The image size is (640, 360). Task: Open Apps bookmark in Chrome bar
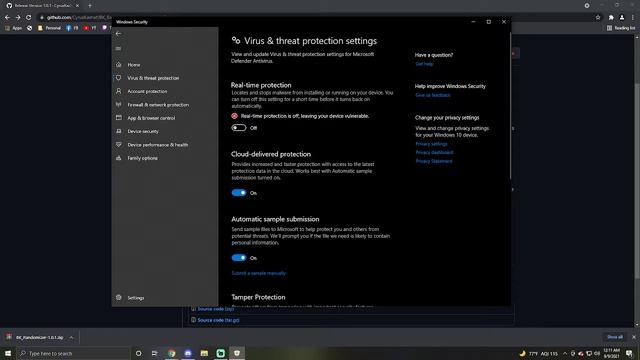click(13, 28)
